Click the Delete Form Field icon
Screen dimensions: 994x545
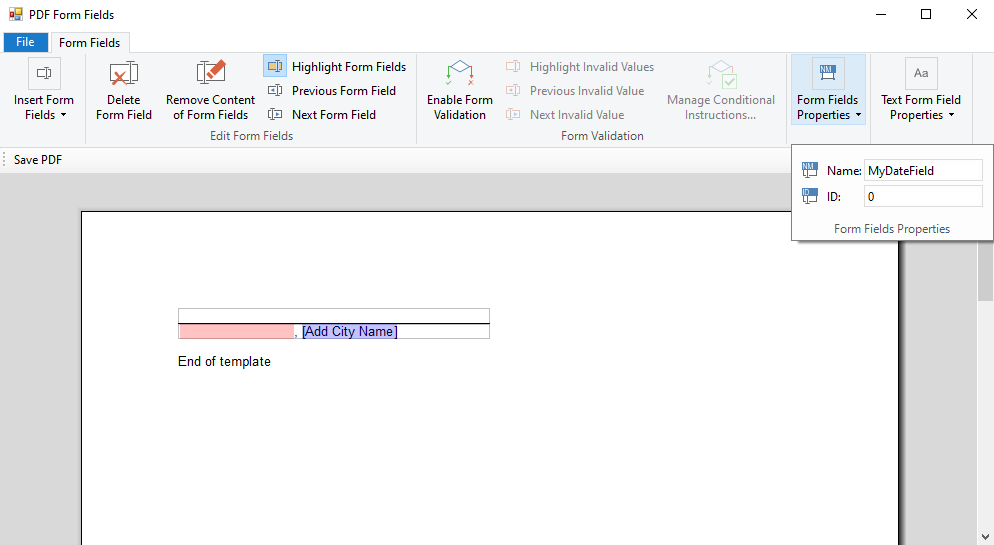click(x=124, y=74)
